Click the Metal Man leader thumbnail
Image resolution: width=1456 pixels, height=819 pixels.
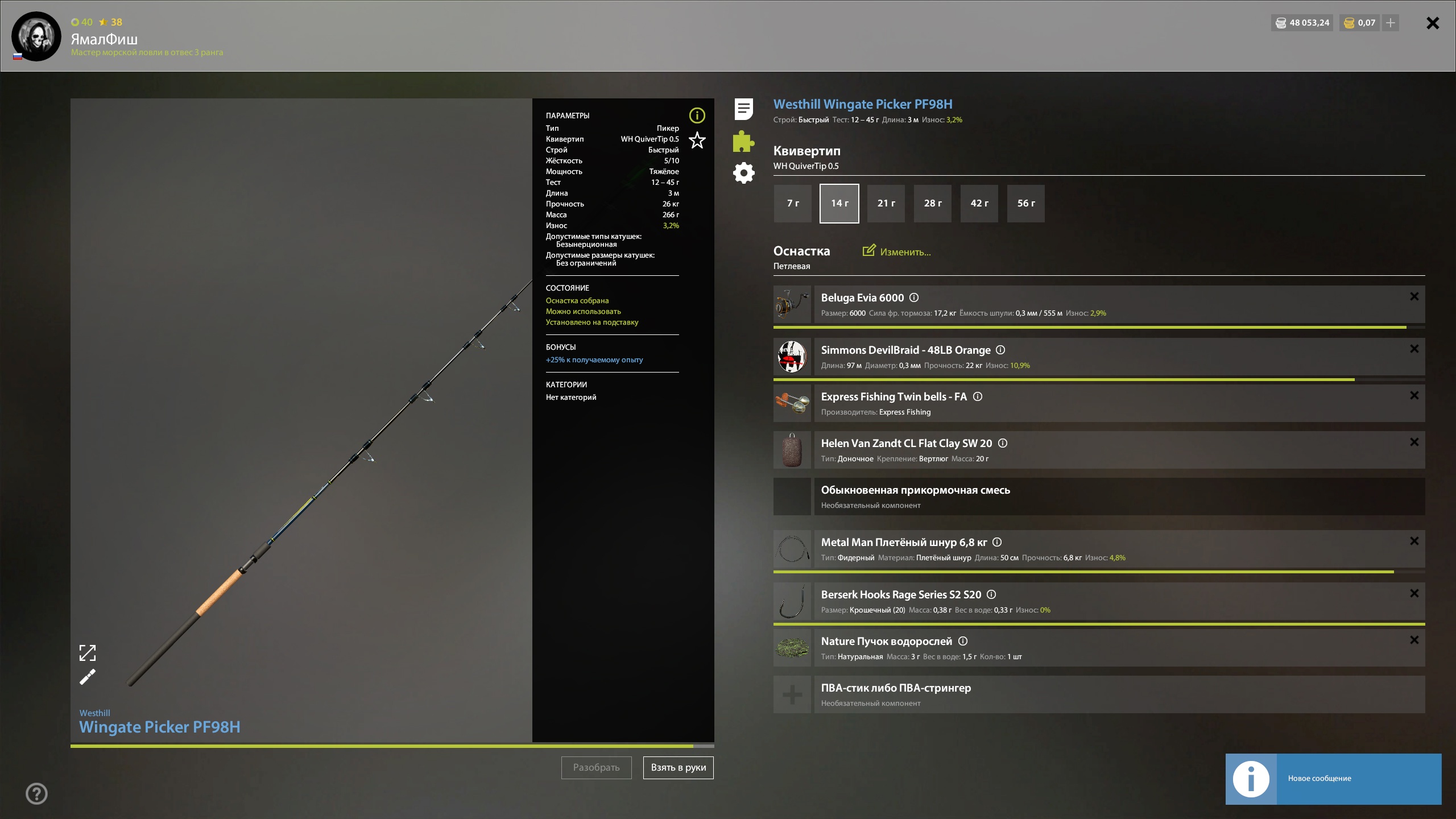pyautogui.click(x=792, y=549)
